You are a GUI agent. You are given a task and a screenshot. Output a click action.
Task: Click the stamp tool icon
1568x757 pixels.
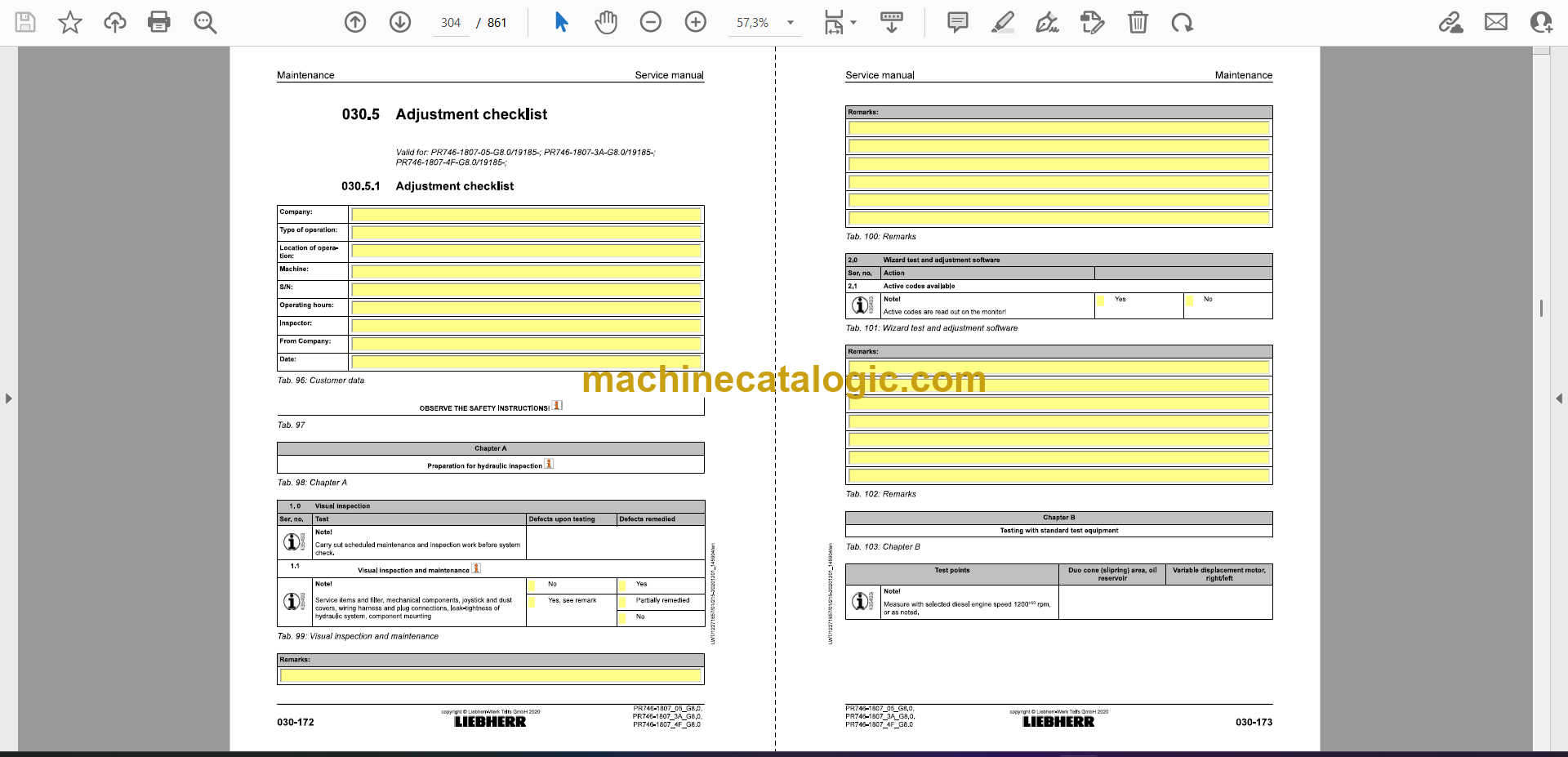(1092, 22)
